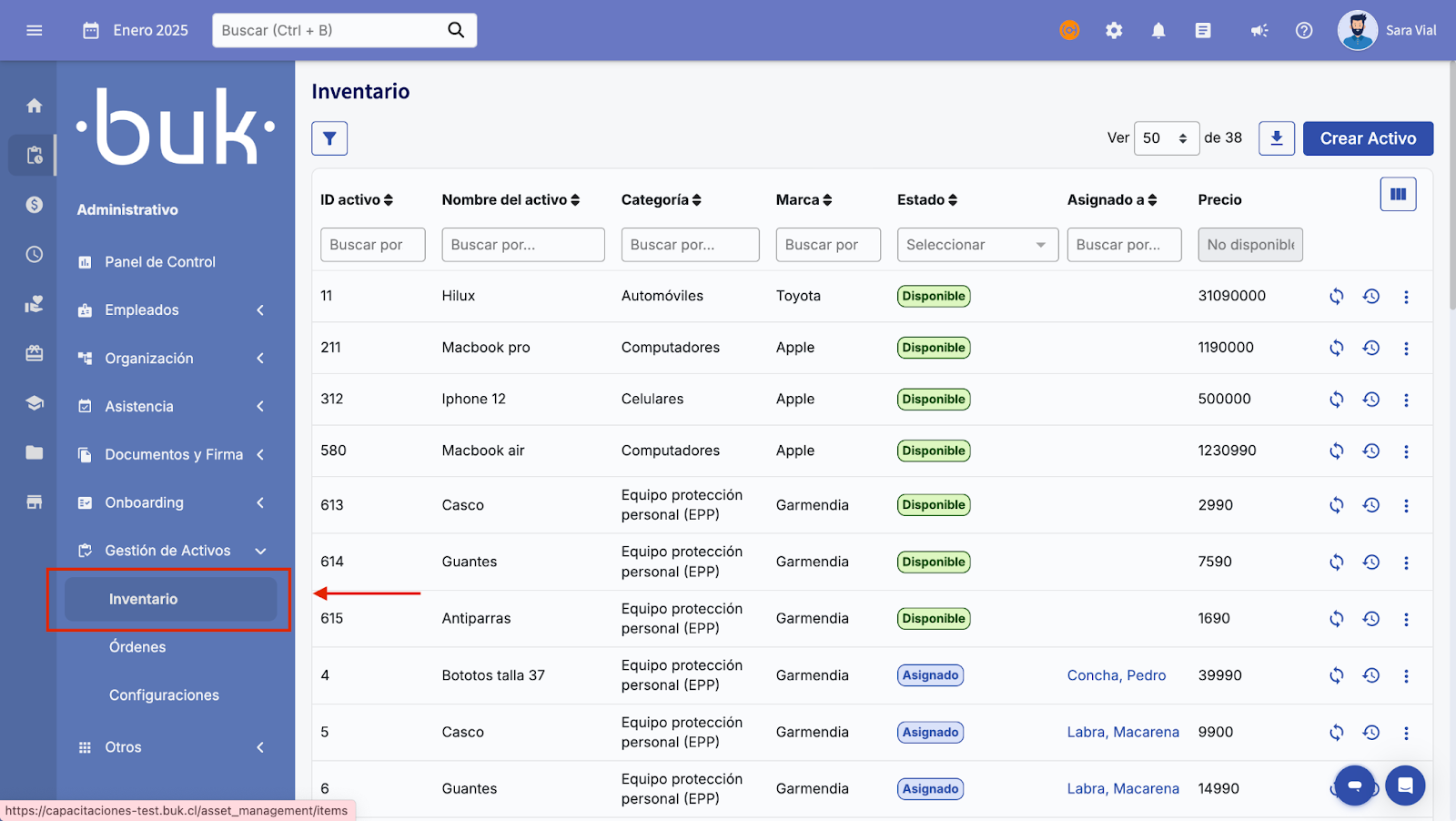1456x821 pixels.
Task: Expand the Otros menu
Action: (173, 747)
